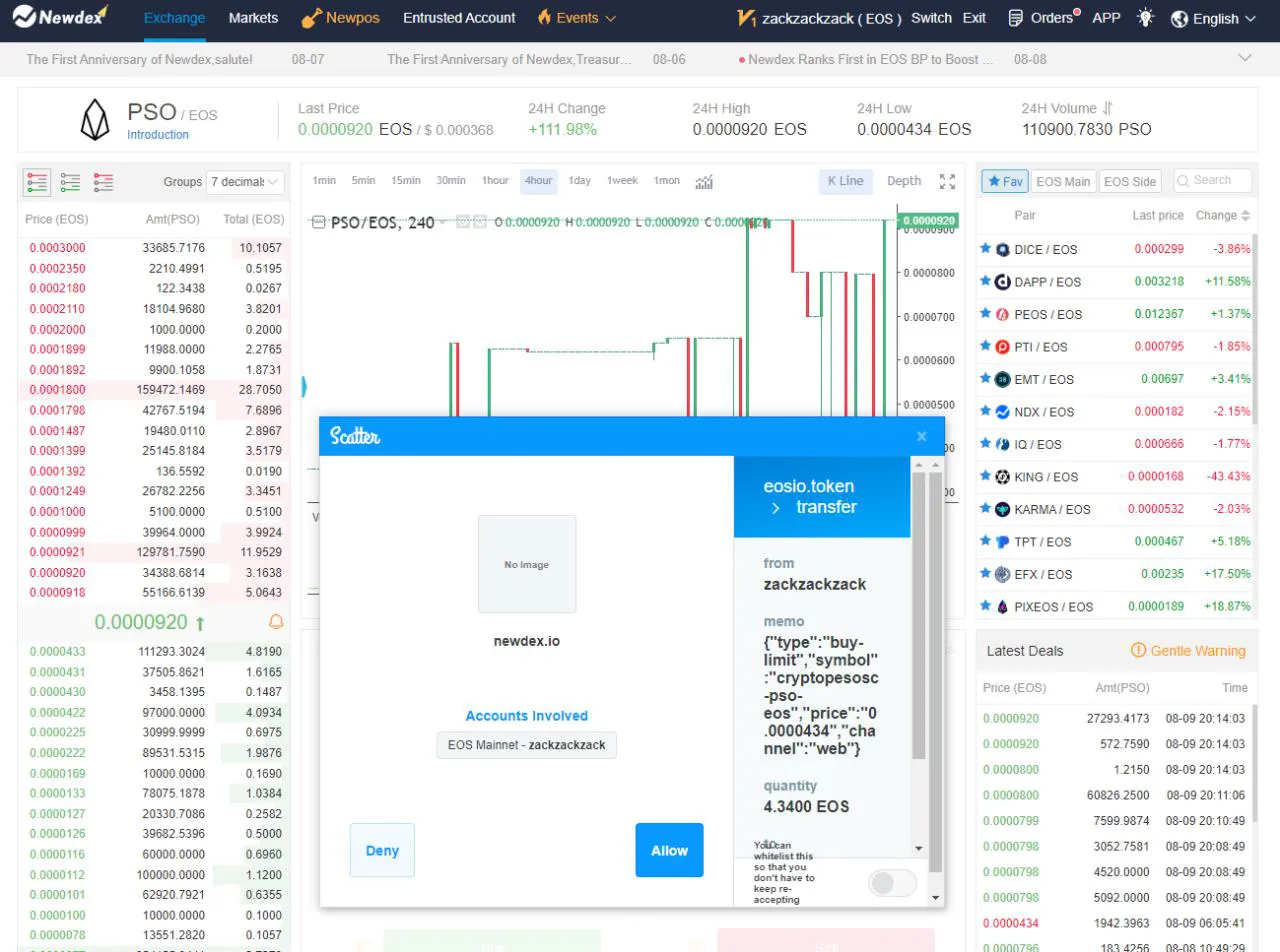Click Exit to log out
This screenshot has height=952, width=1280.
click(x=974, y=18)
